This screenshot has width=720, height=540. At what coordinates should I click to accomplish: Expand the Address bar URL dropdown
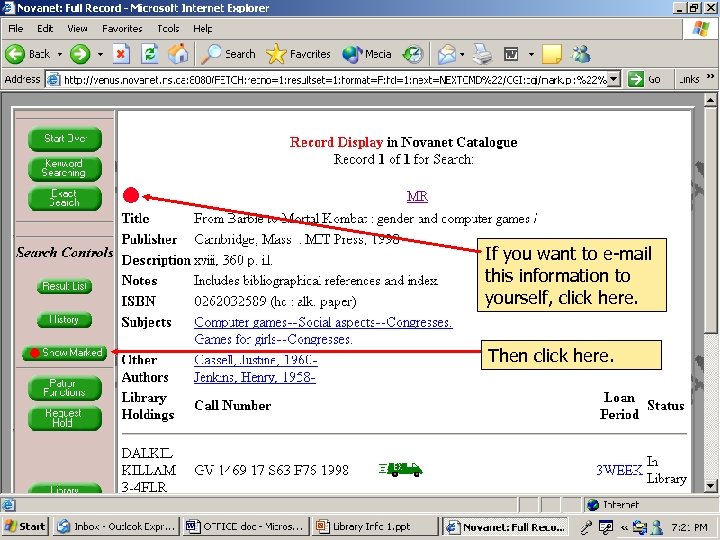[x=615, y=79]
